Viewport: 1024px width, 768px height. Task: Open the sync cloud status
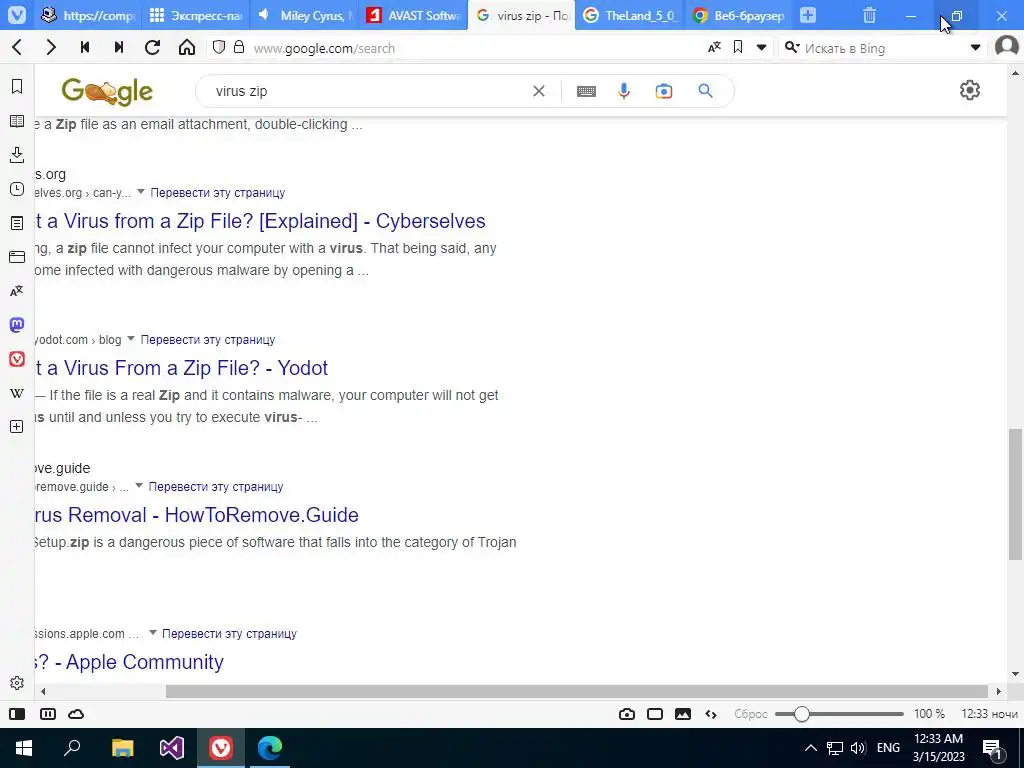(x=76, y=714)
